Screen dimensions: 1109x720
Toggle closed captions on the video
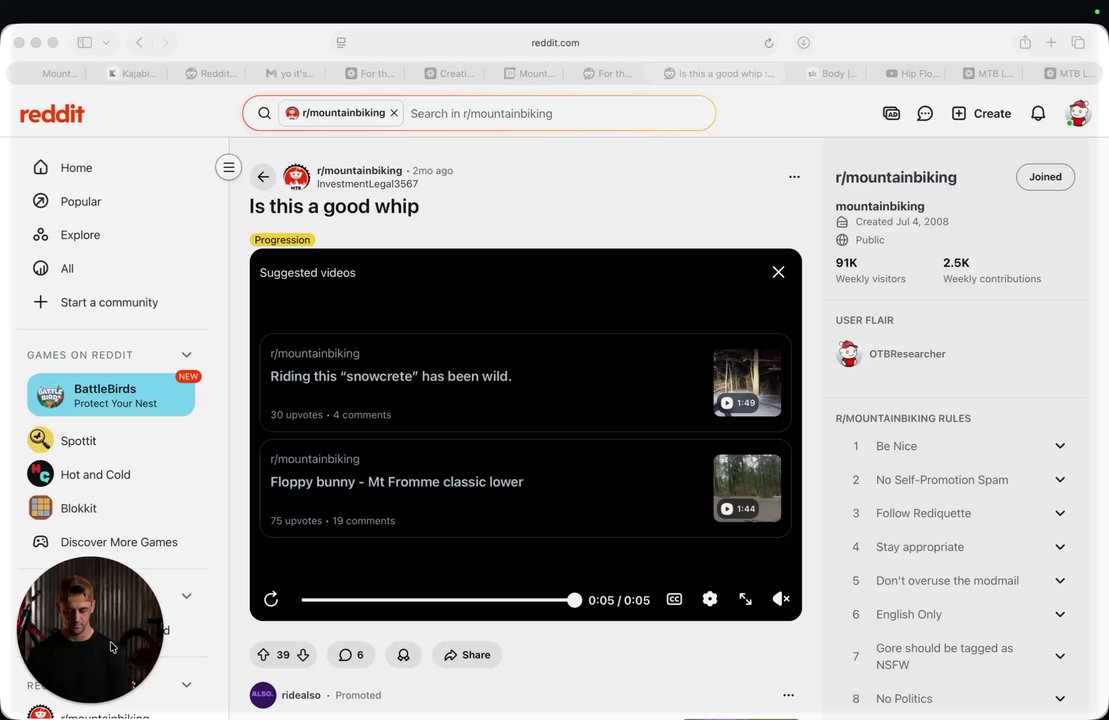[x=674, y=599]
